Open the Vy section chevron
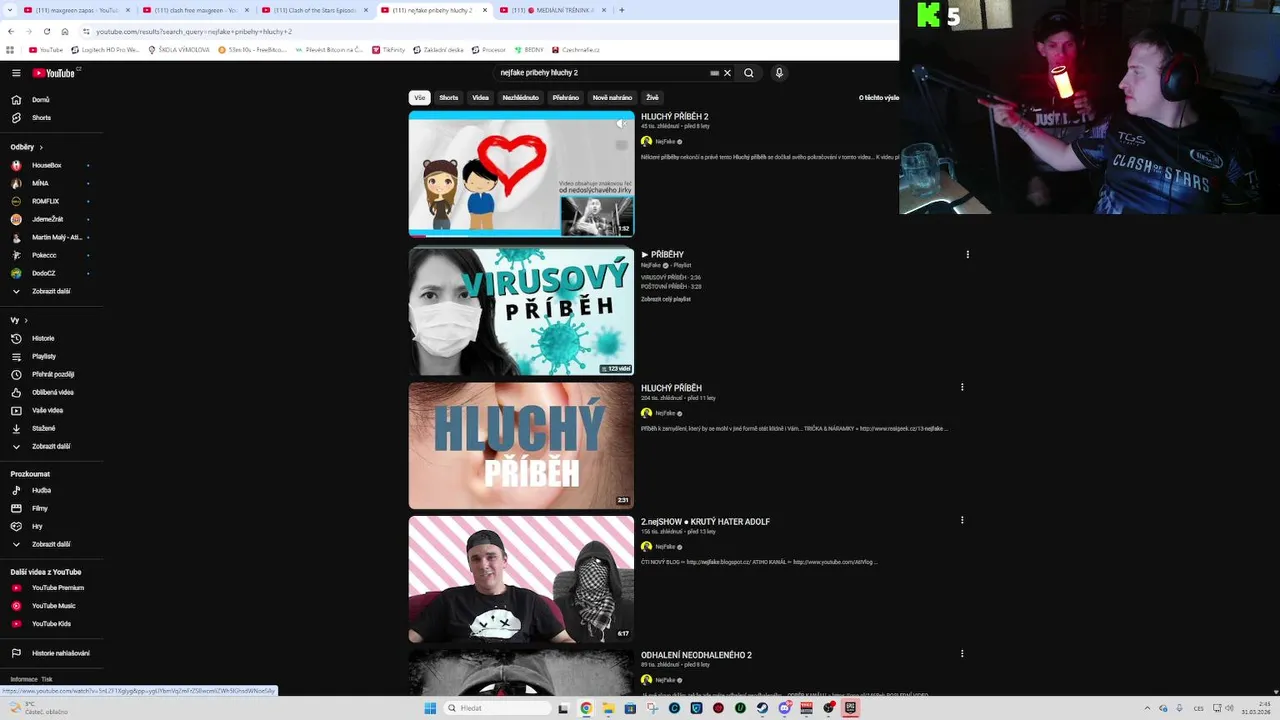Screen dimensions: 1280x720 click(25, 320)
